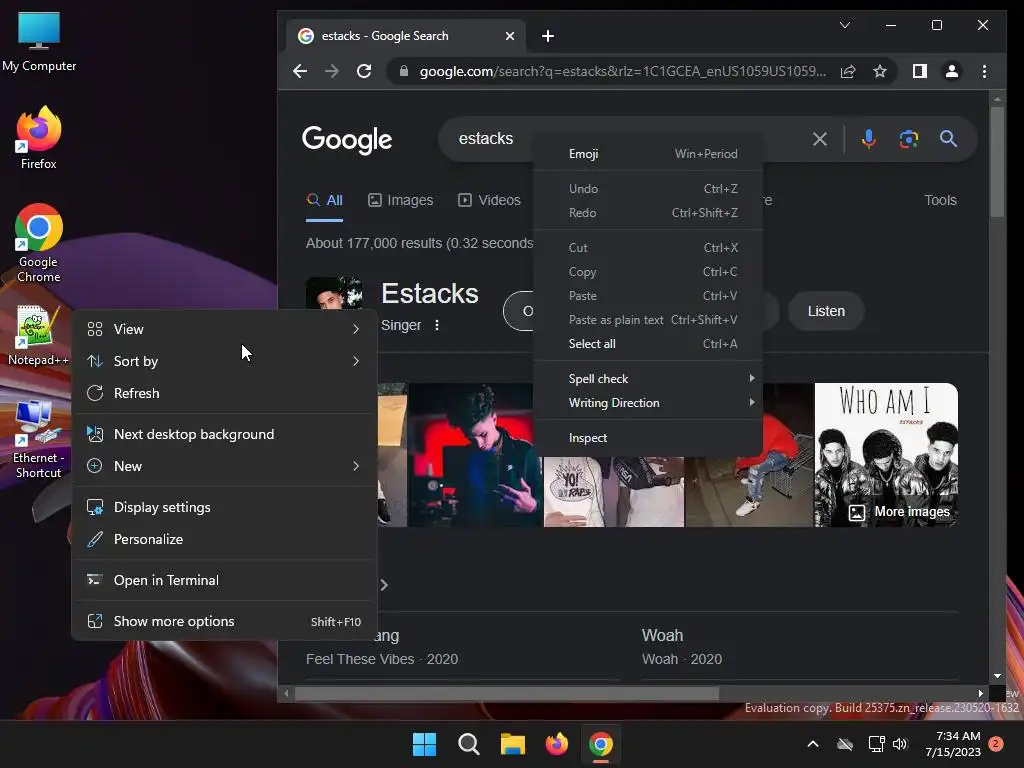
Task: Switch to the Images search tab
Action: point(400,200)
